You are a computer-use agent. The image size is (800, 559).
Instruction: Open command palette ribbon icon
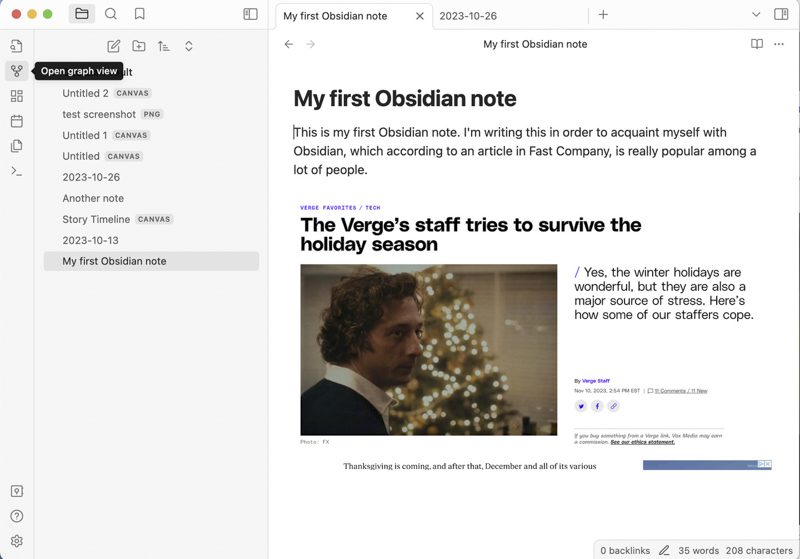(x=16, y=171)
